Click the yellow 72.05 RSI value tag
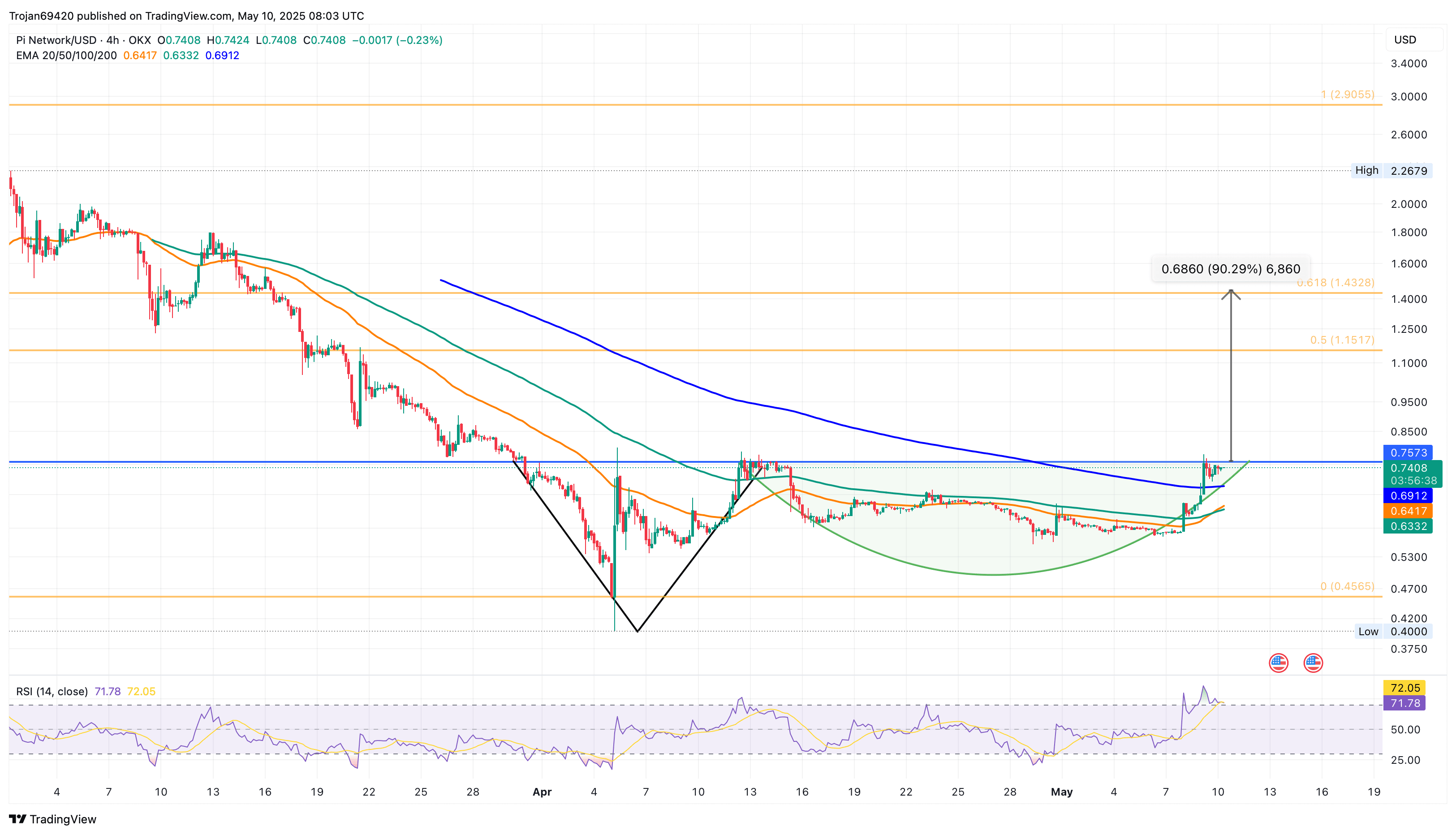 pos(1404,688)
